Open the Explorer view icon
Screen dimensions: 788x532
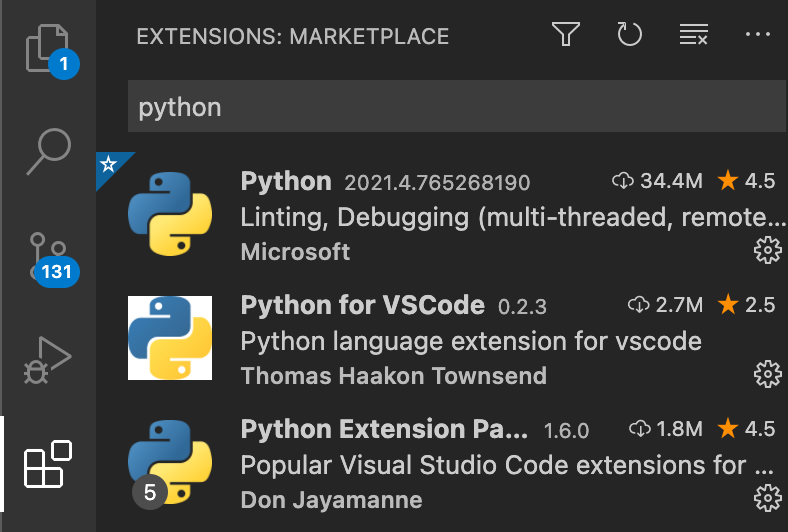(47, 47)
